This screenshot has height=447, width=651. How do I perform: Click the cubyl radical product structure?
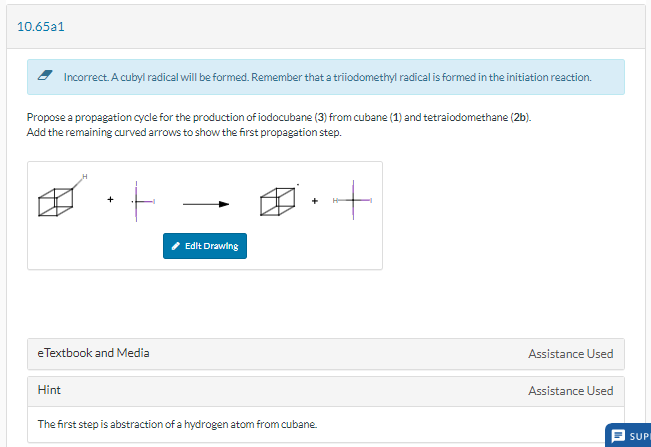click(279, 200)
